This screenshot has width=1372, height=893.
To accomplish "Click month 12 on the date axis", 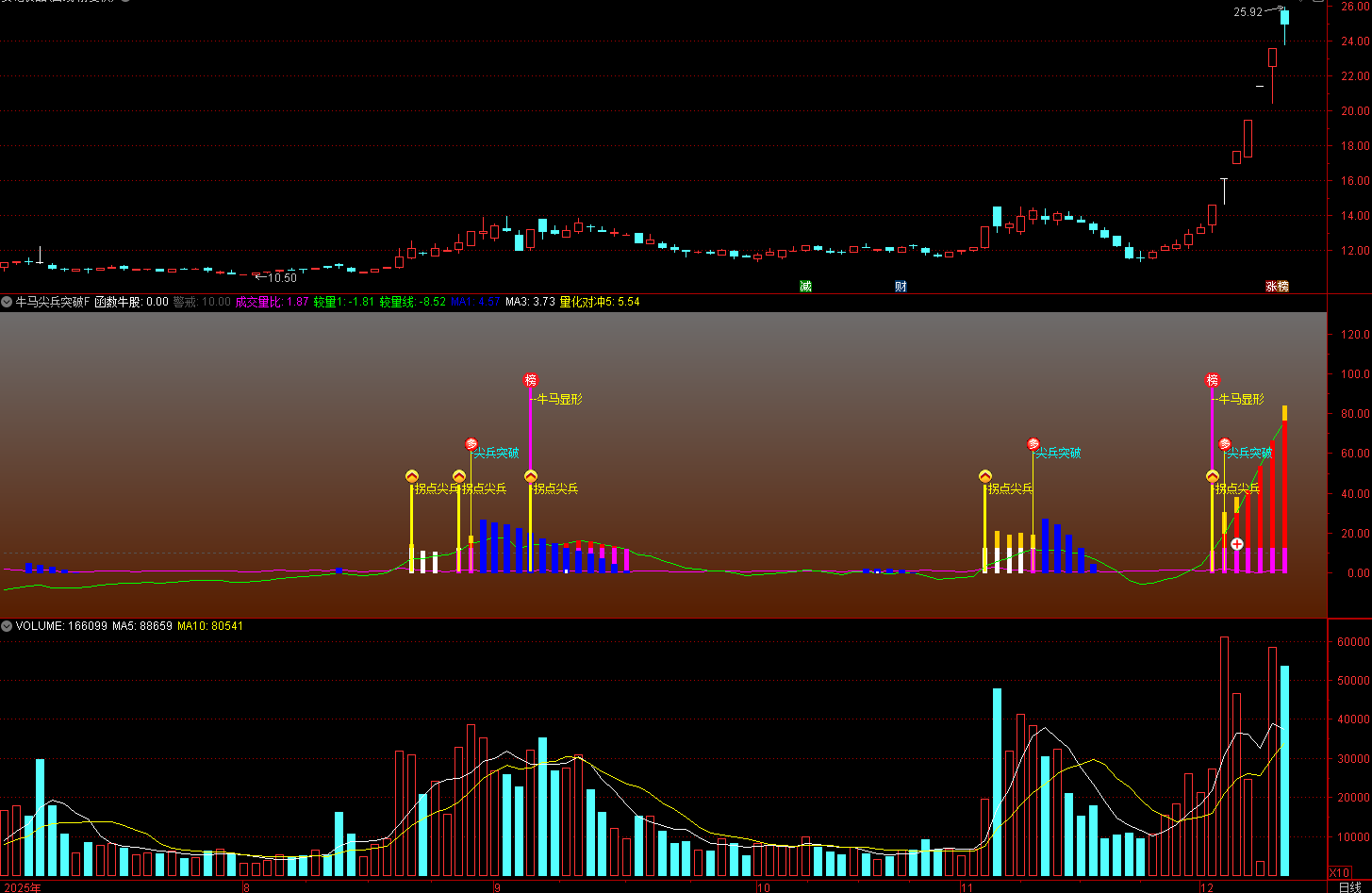I will click(x=1206, y=887).
